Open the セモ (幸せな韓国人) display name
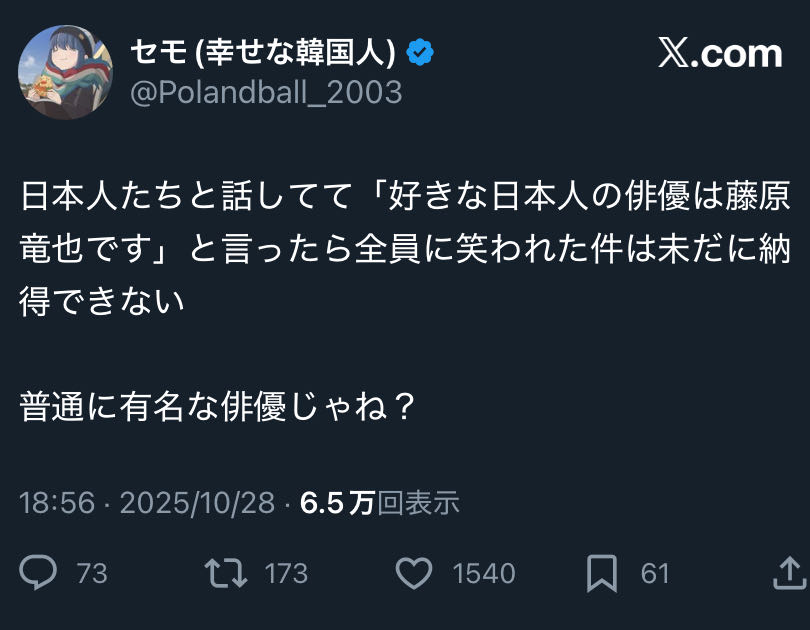Screen dimensions: 810x630 click(264, 52)
